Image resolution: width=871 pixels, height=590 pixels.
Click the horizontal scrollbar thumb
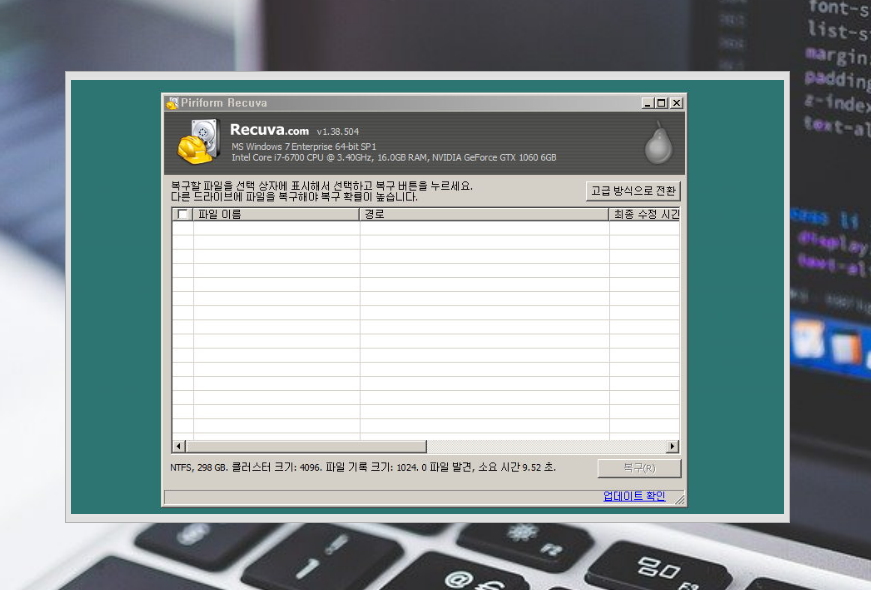coord(306,446)
